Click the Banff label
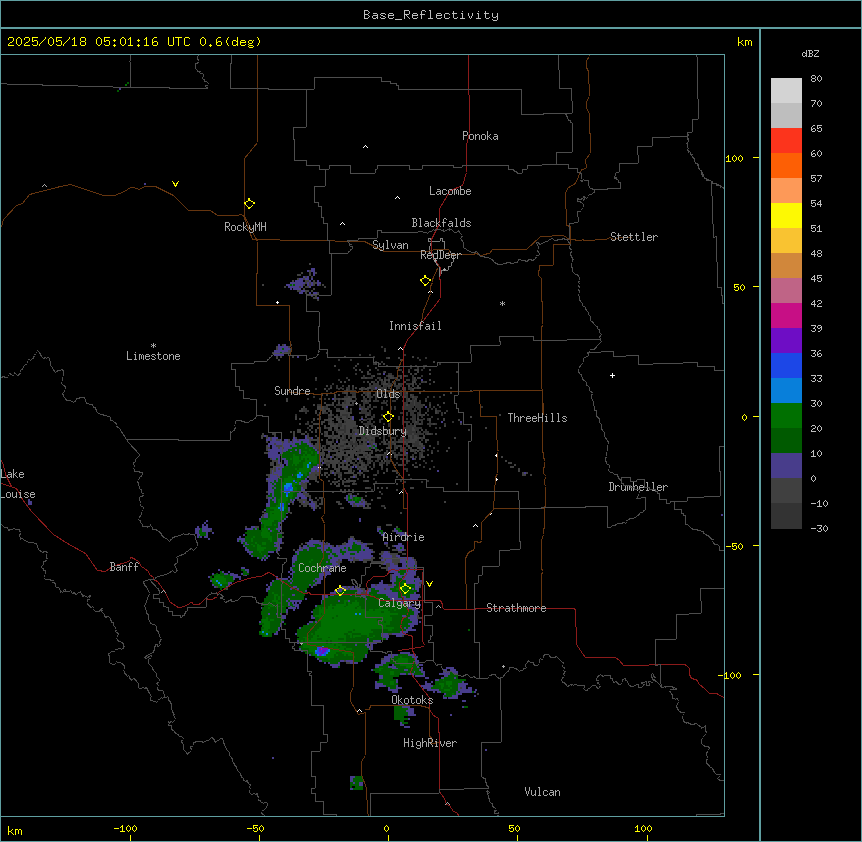The image size is (862, 842). tap(124, 567)
